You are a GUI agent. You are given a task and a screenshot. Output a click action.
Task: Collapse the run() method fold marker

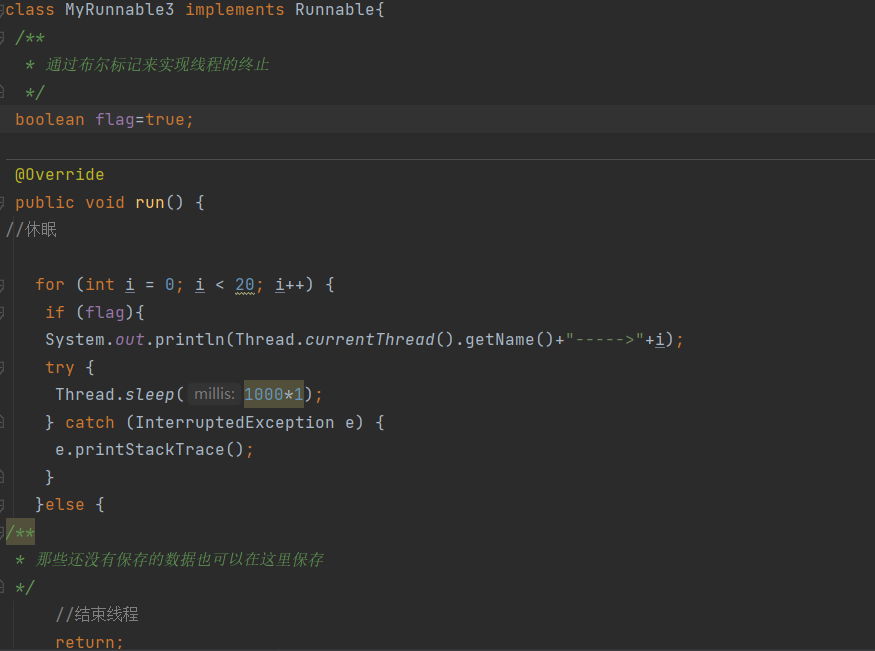(x=2, y=202)
